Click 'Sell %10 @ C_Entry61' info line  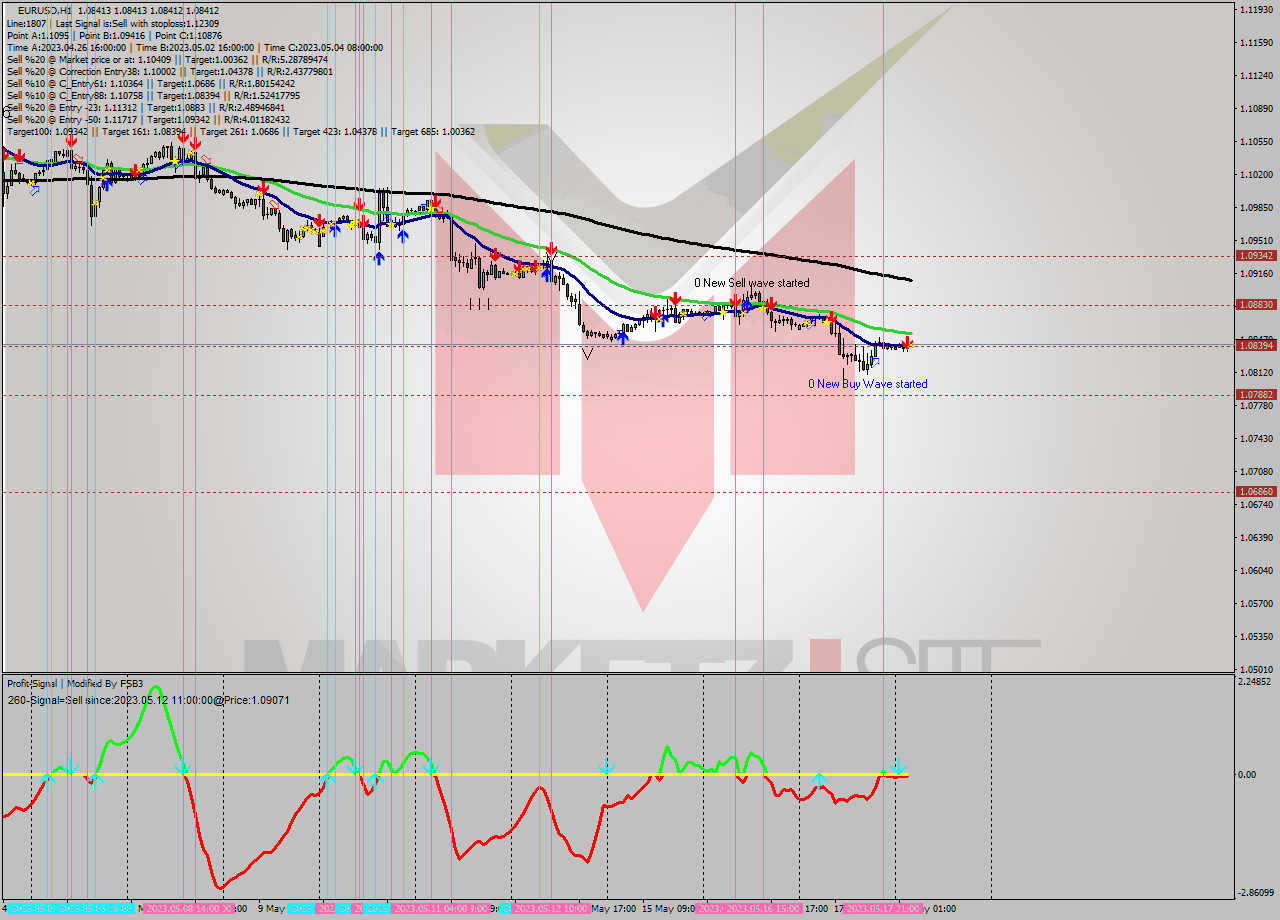pos(151,83)
